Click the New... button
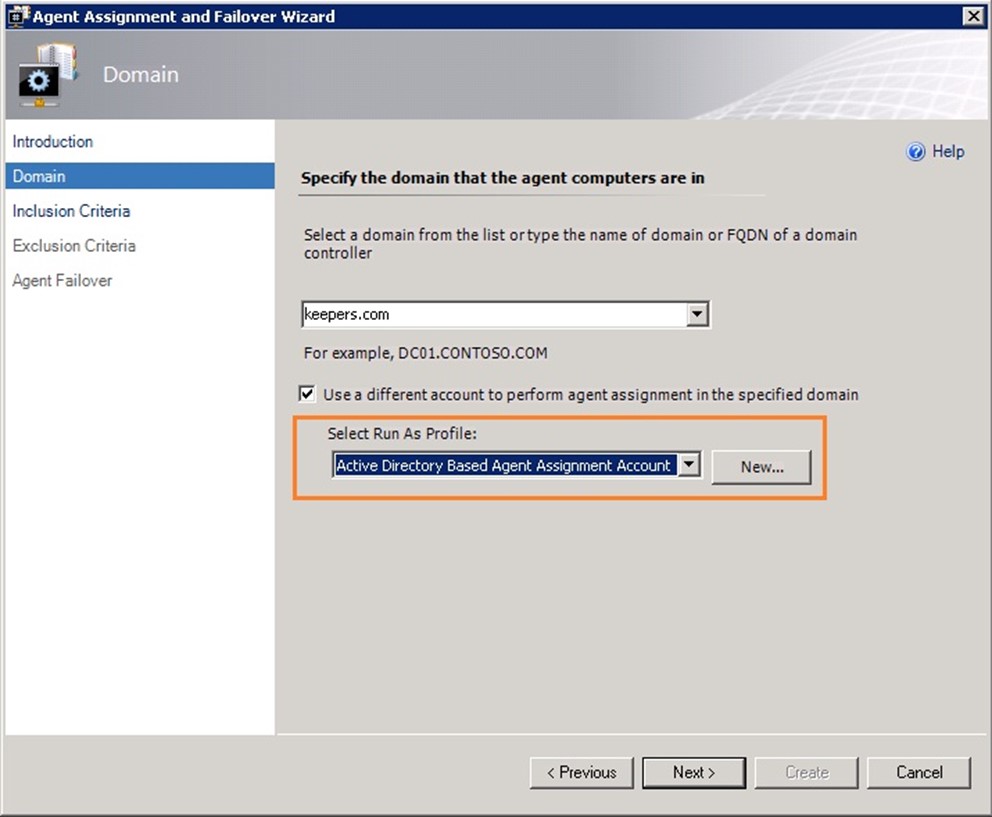The image size is (992, 817). click(x=762, y=467)
